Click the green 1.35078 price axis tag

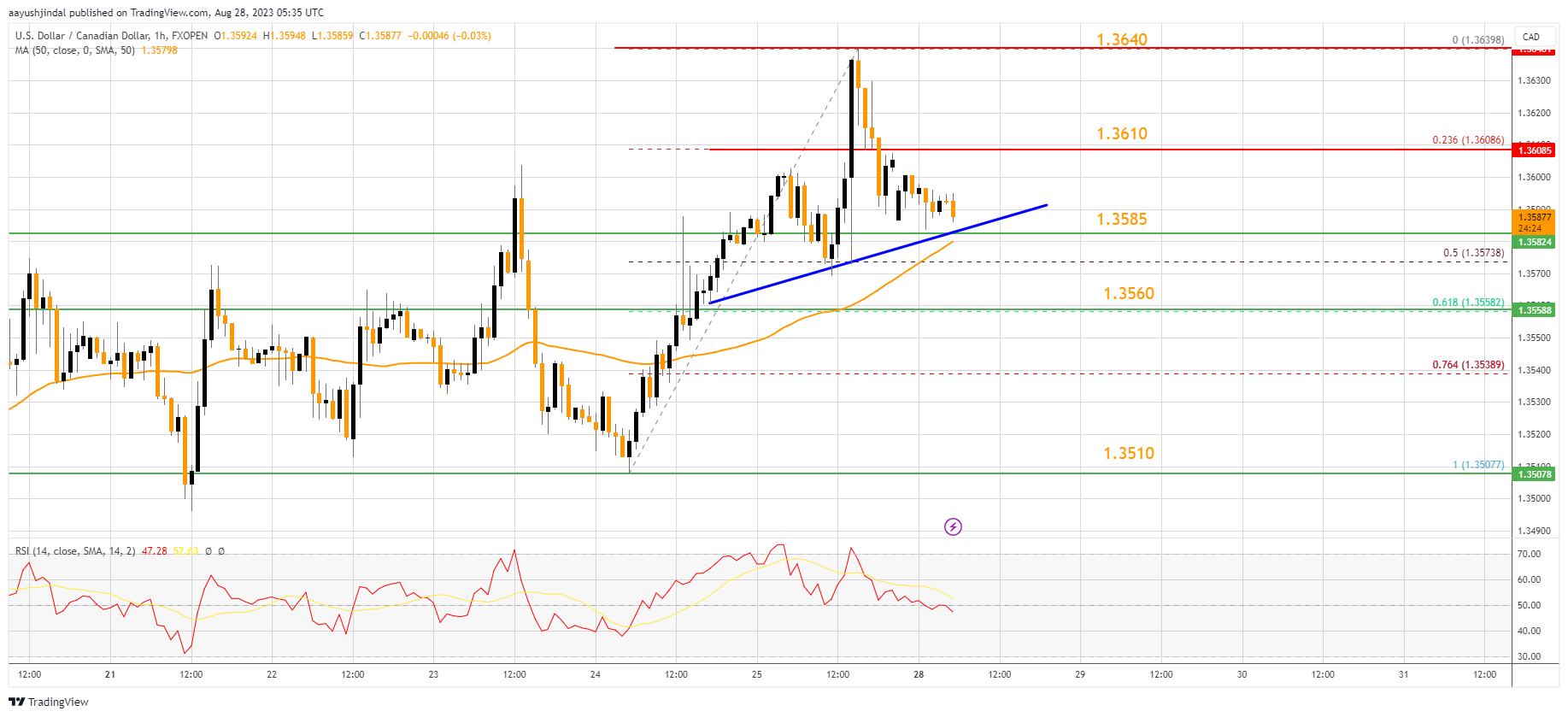click(1534, 474)
